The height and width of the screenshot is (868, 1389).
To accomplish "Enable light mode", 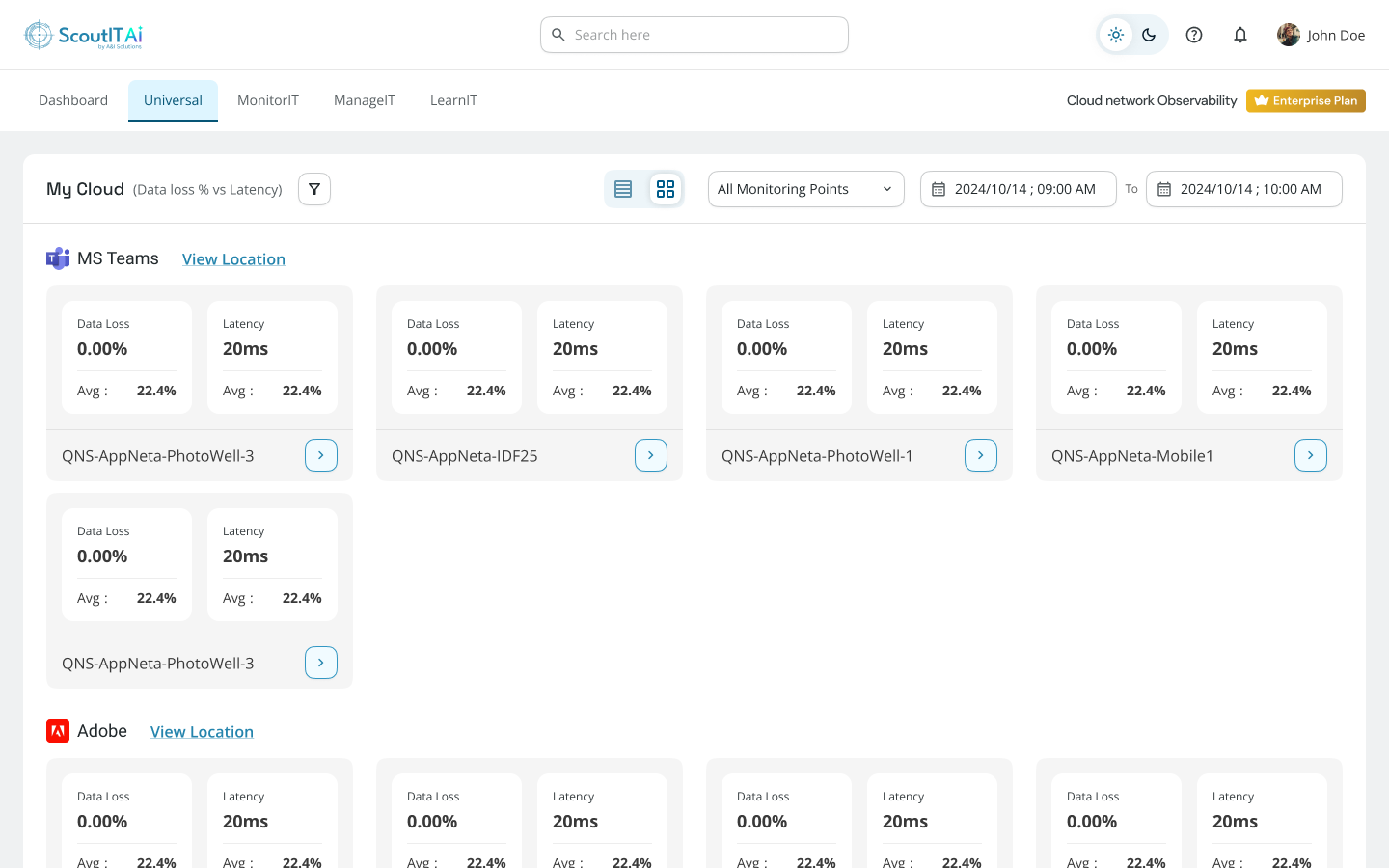I will click(1116, 35).
